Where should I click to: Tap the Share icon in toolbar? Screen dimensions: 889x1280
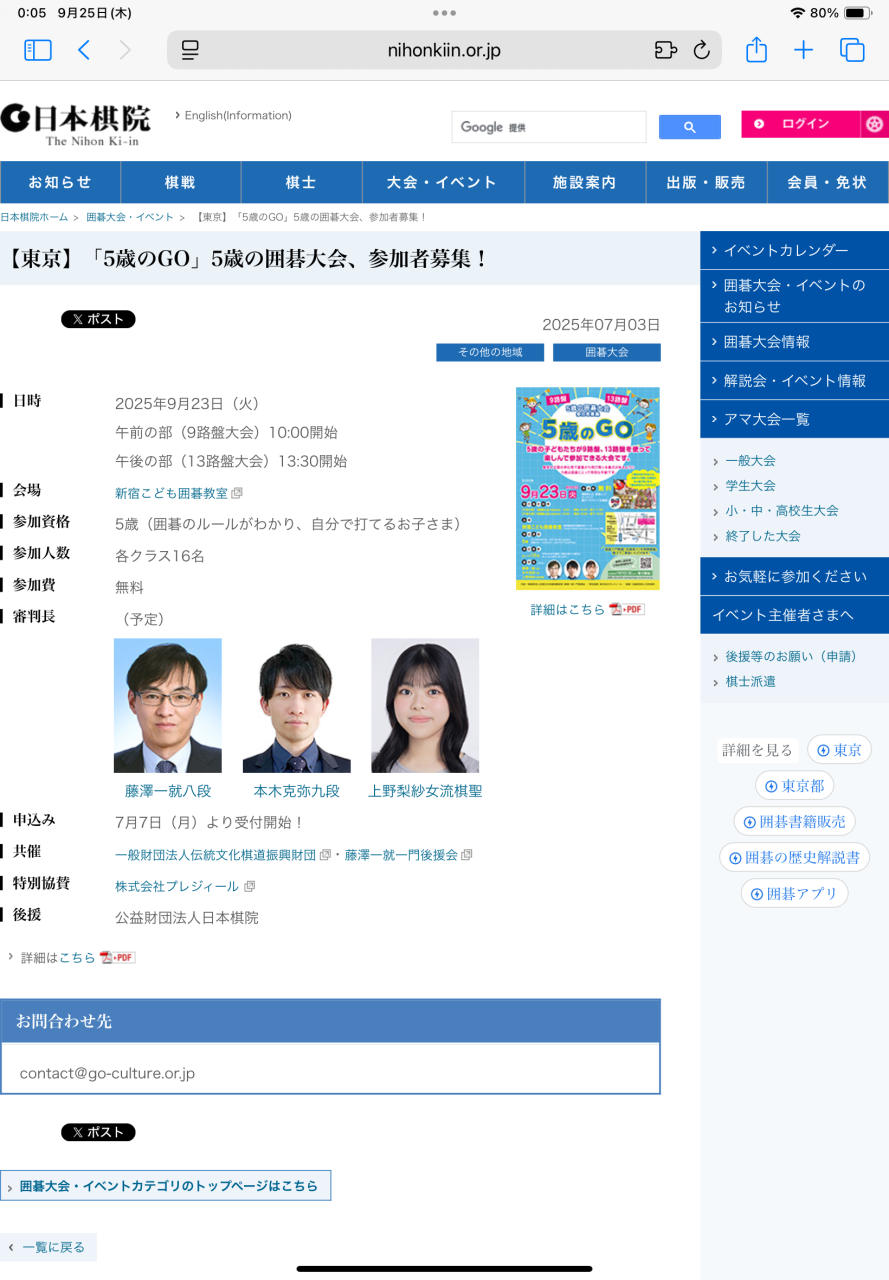pos(756,50)
